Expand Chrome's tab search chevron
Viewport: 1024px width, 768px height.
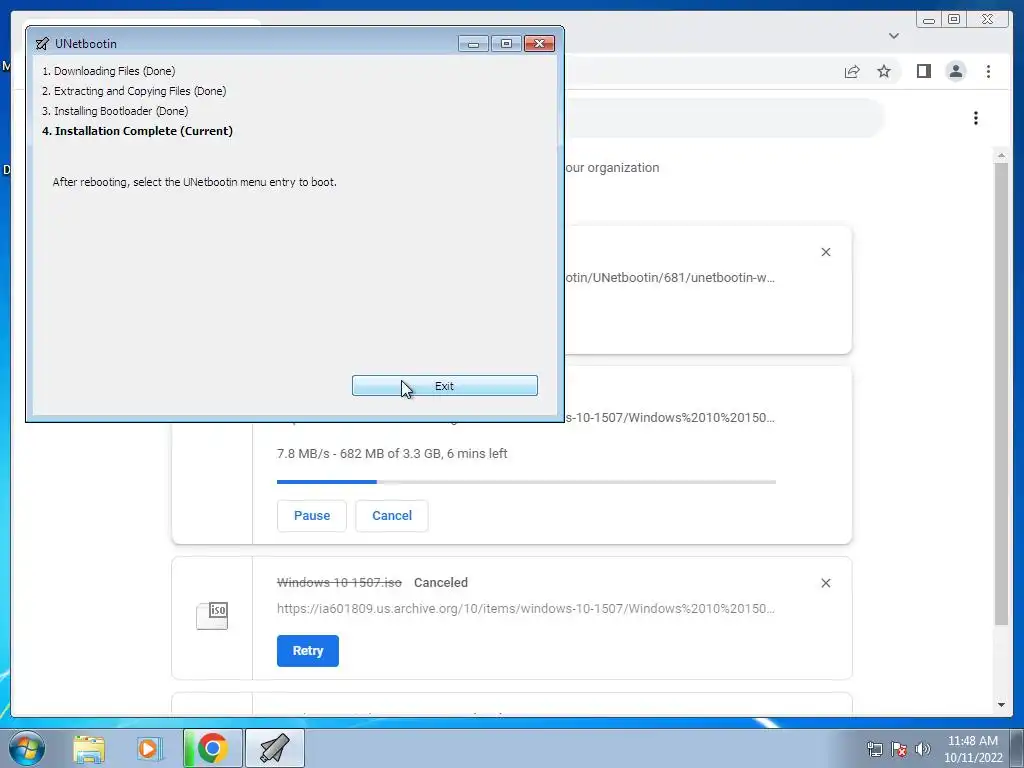tap(894, 36)
